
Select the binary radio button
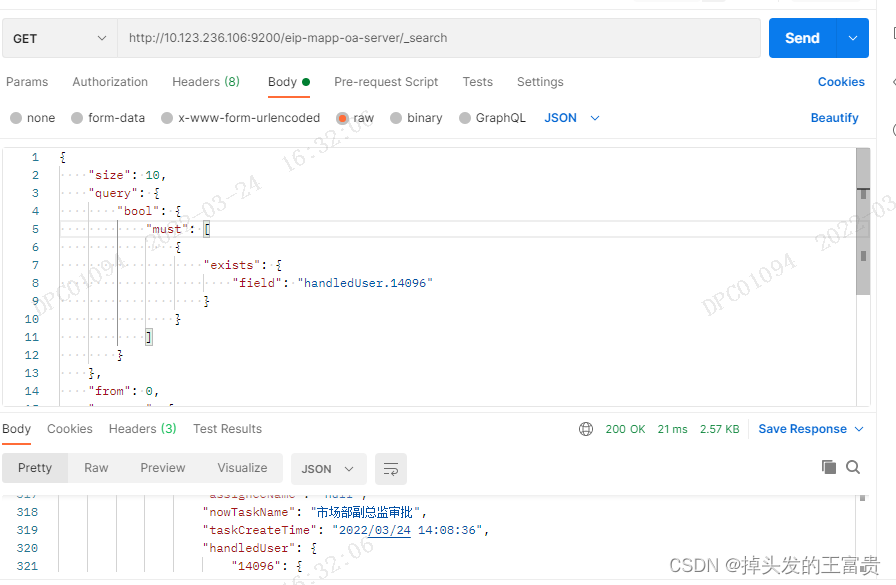[x=396, y=118]
